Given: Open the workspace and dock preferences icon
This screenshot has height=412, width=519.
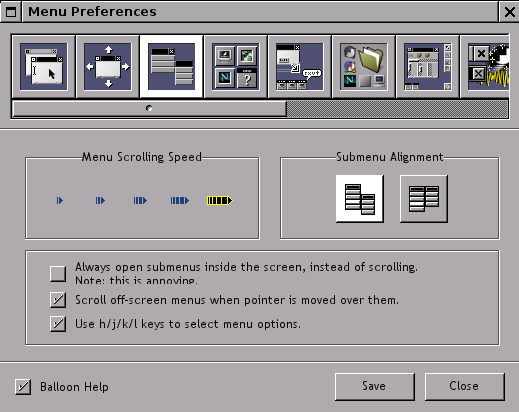Looking at the screenshot, I should (x=428, y=67).
